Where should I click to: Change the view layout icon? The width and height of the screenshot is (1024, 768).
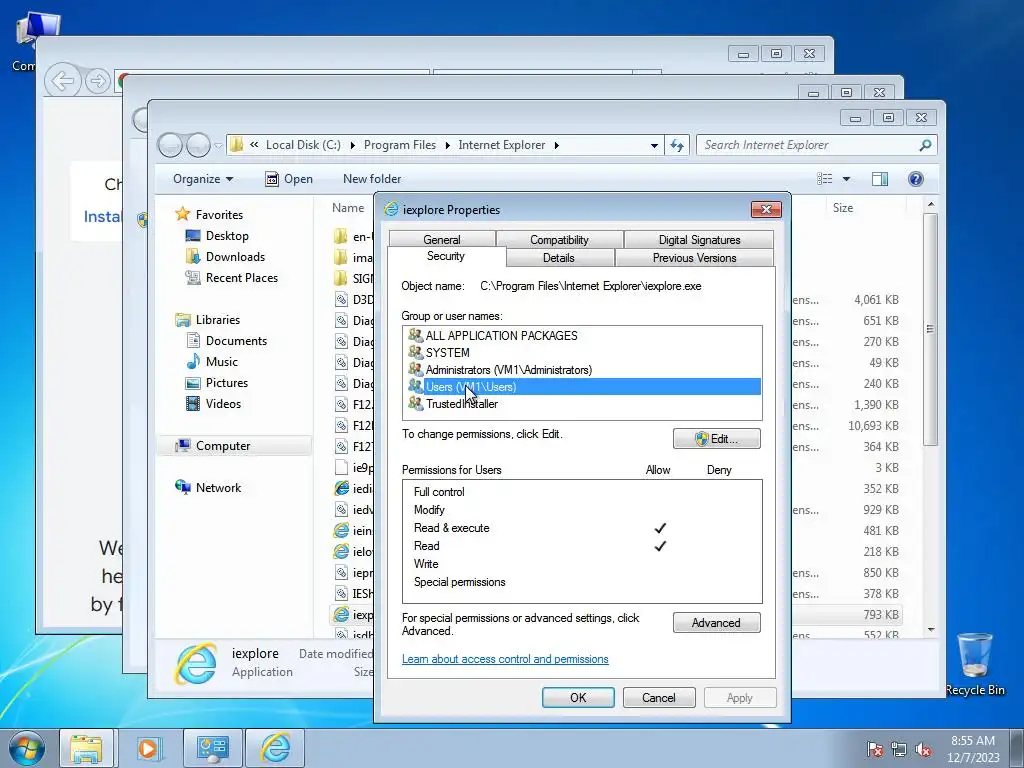click(825, 179)
